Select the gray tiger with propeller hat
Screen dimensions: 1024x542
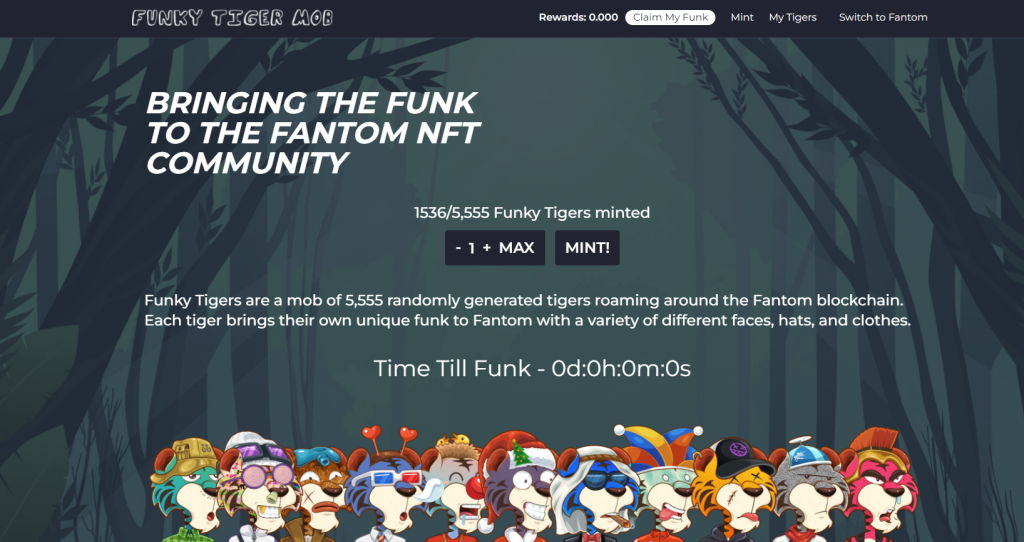click(x=807, y=490)
